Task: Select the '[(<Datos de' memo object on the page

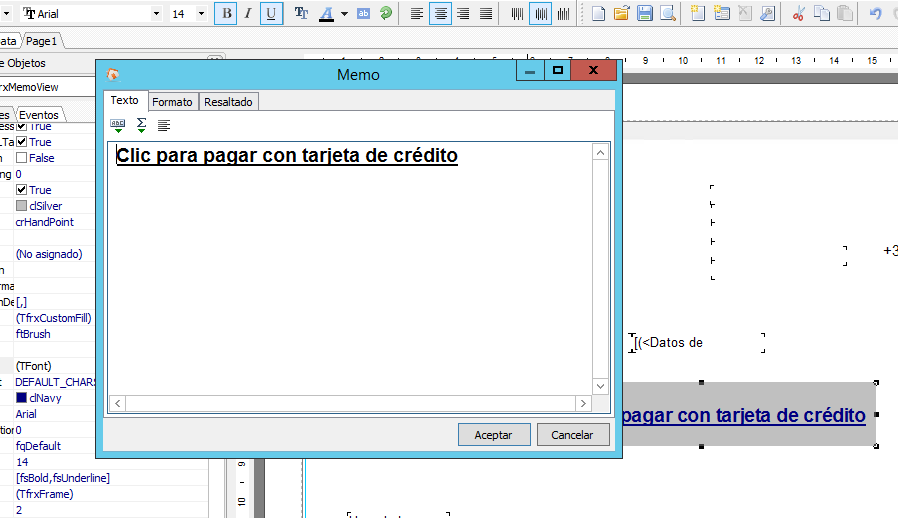Action: 698,343
